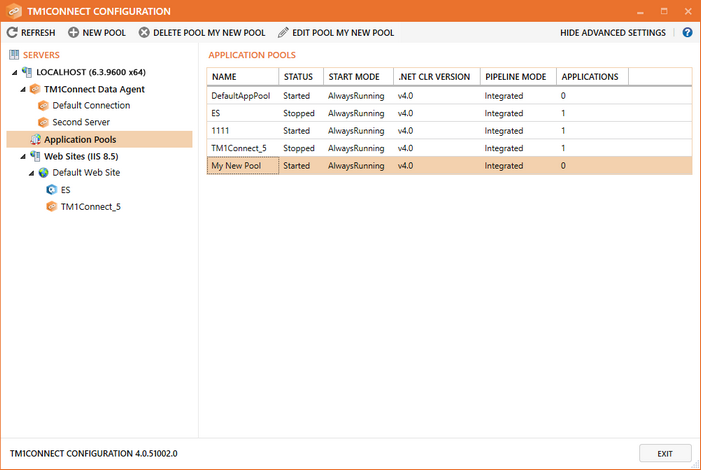Sort by NAME column header
This screenshot has width=701, height=470.
click(x=242, y=76)
